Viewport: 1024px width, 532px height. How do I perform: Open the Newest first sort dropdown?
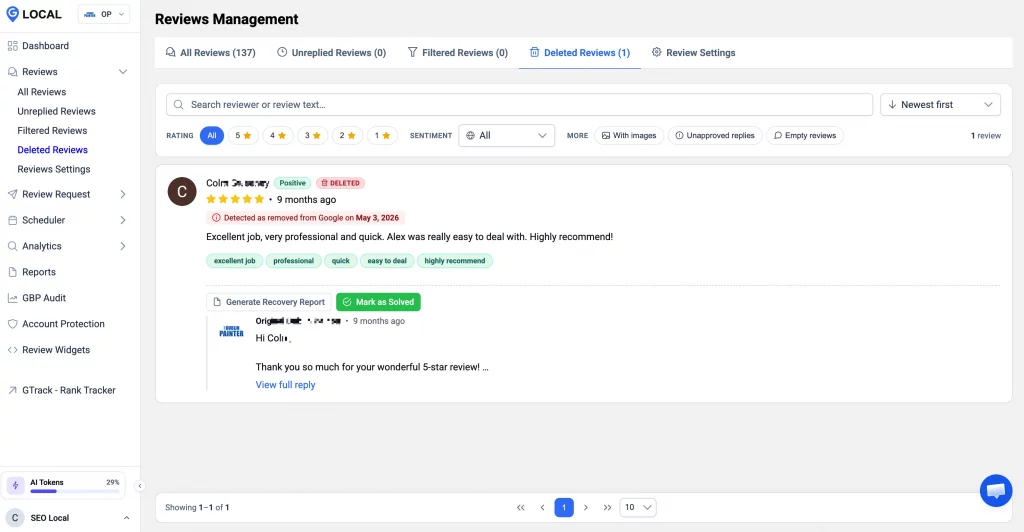pyautogui.click(x=940, y=104)
